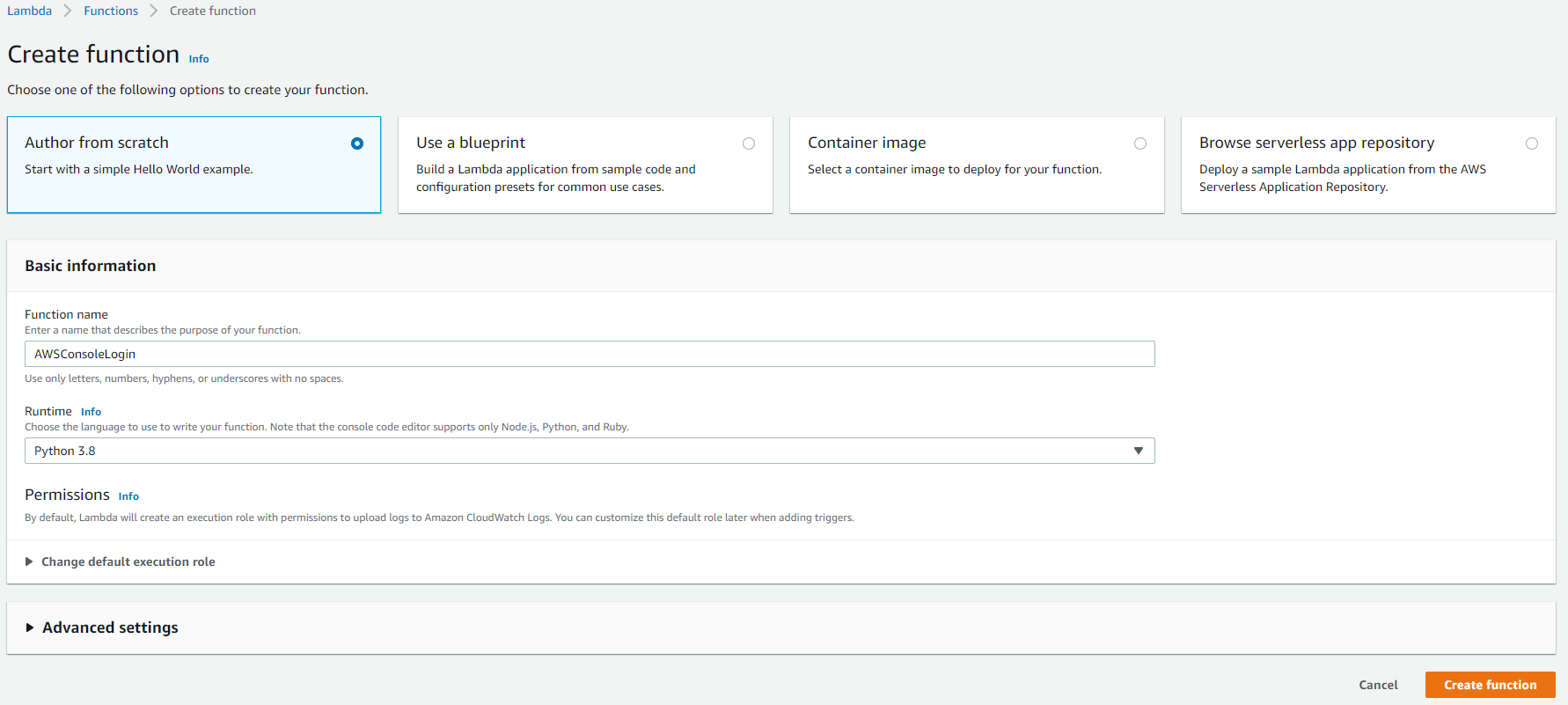Expand the Advanced settings section
The width and height of the screenshot is (1568, 705).
102,628
